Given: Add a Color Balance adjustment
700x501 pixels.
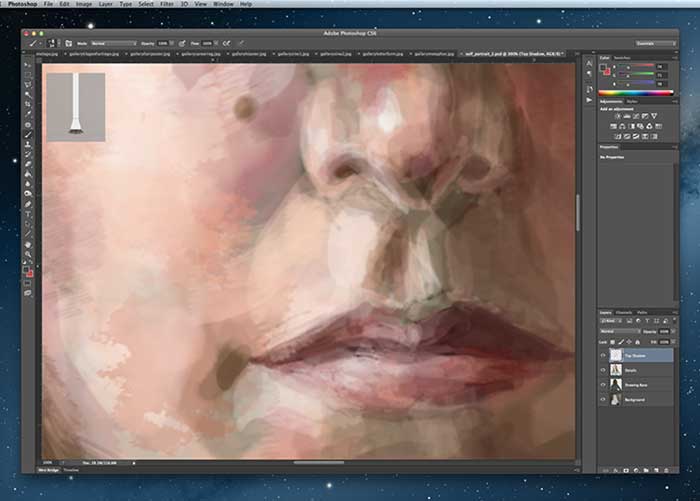Looking at the screenshot, I should (x=622, y=126).
